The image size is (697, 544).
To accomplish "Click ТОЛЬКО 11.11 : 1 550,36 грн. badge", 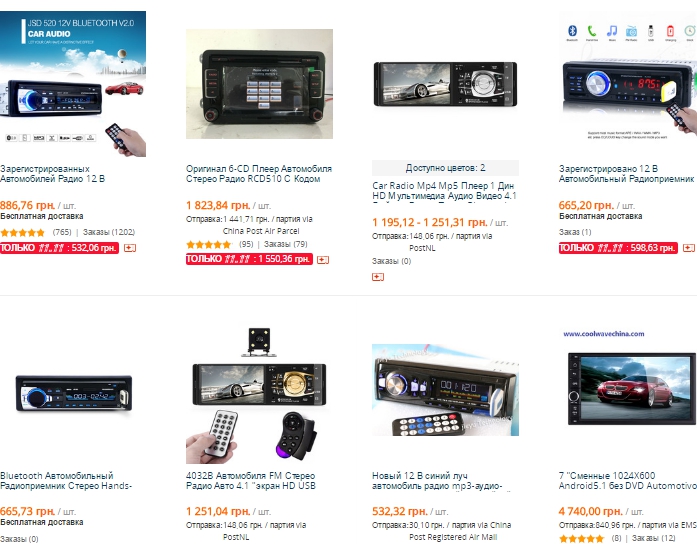I will (249, 259).
